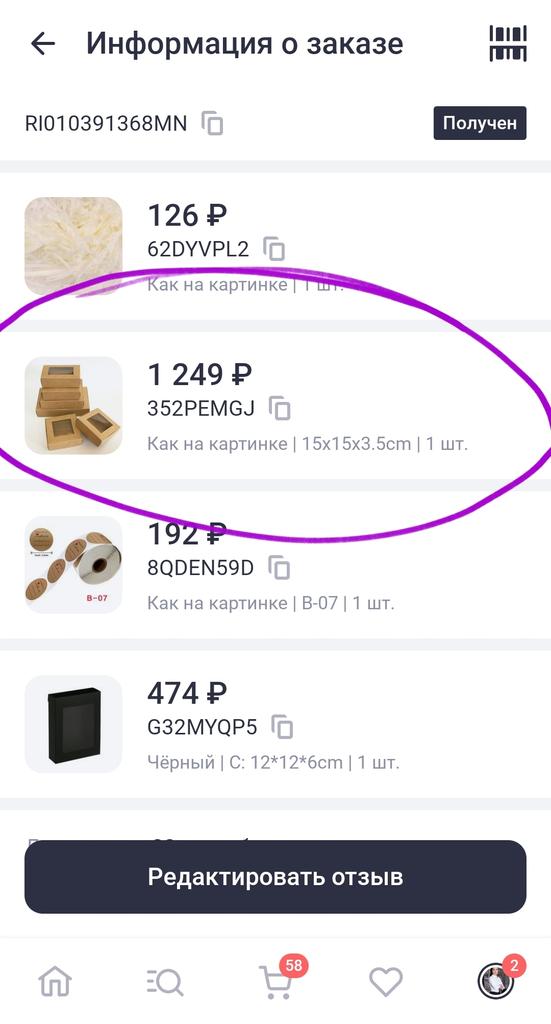The height and width of the screenshot is (1024, 551).
Task: Open the catalog search tab
Action: tap(165, 982)
